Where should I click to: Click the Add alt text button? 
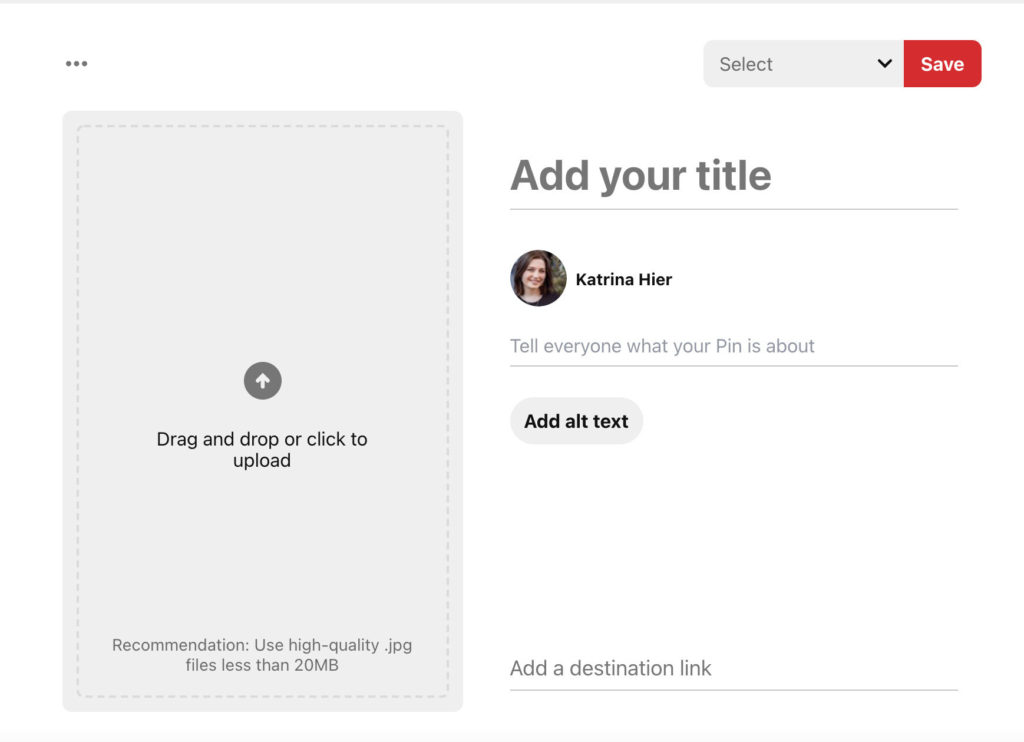(x=576, y=421)
